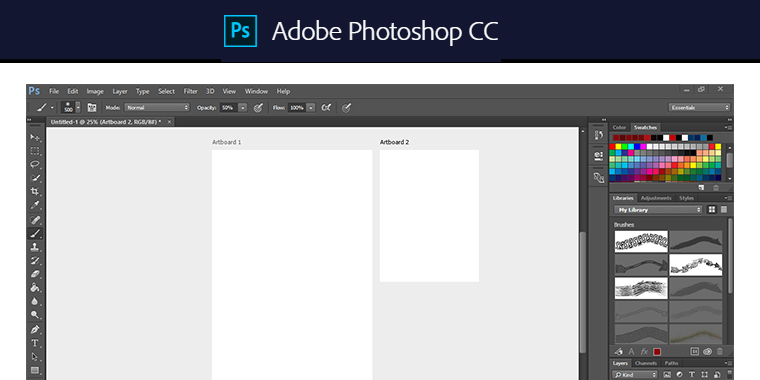Switch Libraries to grid view
760x380 pixels.
[x=712, y=210]
